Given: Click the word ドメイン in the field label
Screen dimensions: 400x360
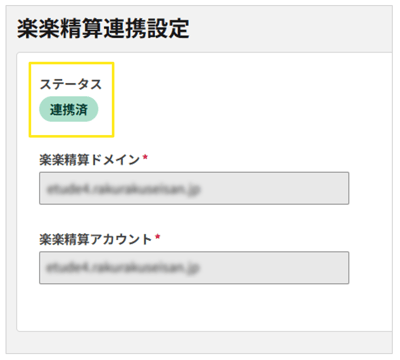Looking at the screenshot, I should click(115, 160).
